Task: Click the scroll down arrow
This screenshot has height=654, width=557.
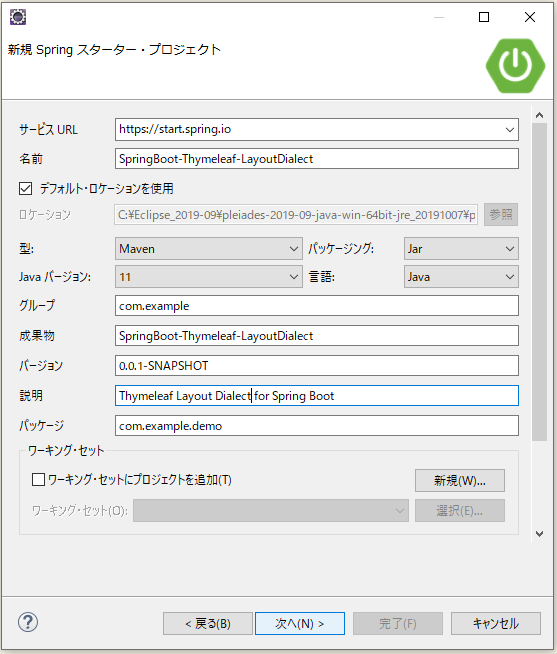Action: pyautogui.click(x=539, y=534)
